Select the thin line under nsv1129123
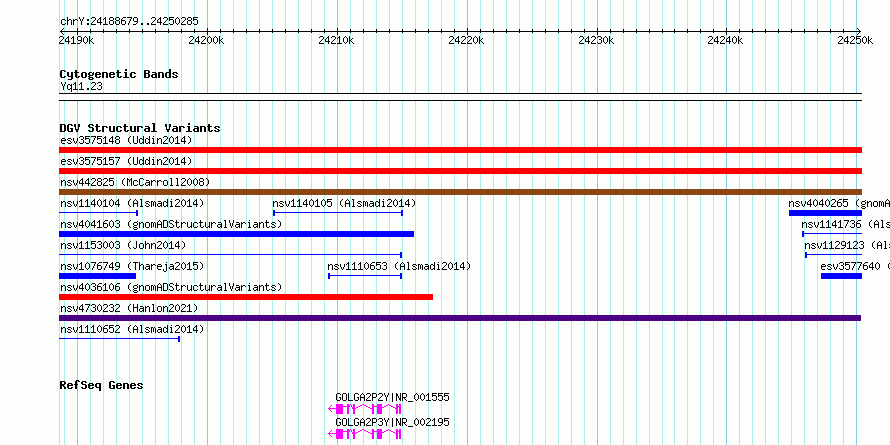 (x=833, y=255)
